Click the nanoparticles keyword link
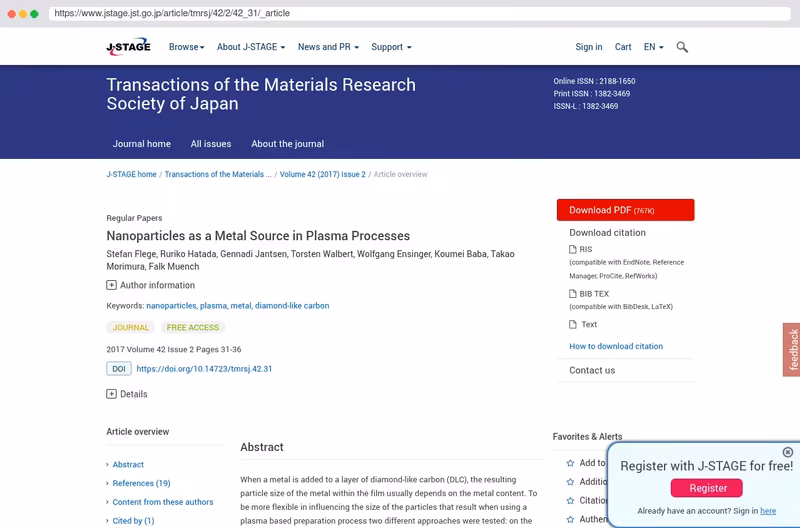Viewport: 800px width, 528px height. (x=171, y=306)
